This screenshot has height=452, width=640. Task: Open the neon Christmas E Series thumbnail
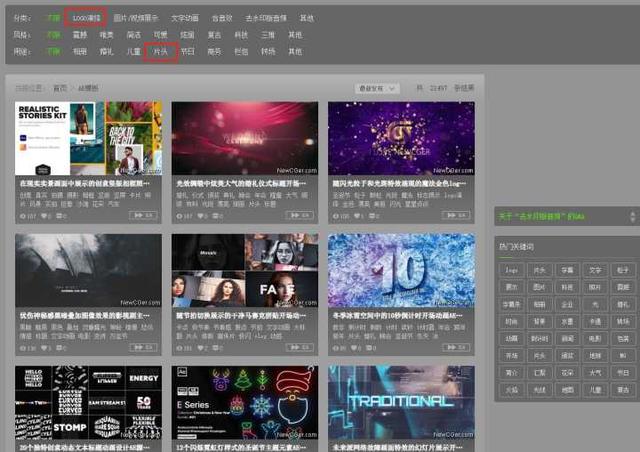coord(245,403)
